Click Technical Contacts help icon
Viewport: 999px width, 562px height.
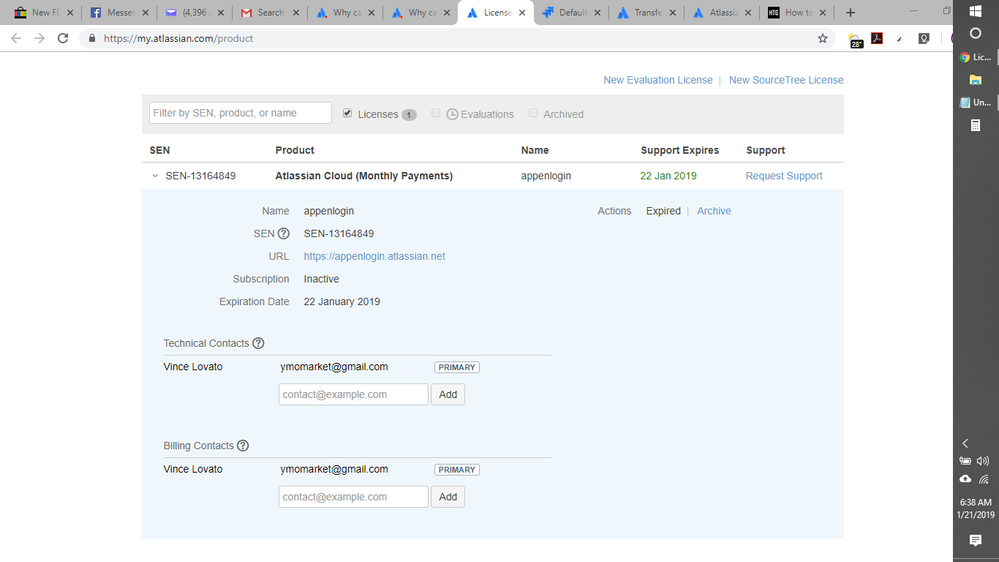click(x=258, y=343)
